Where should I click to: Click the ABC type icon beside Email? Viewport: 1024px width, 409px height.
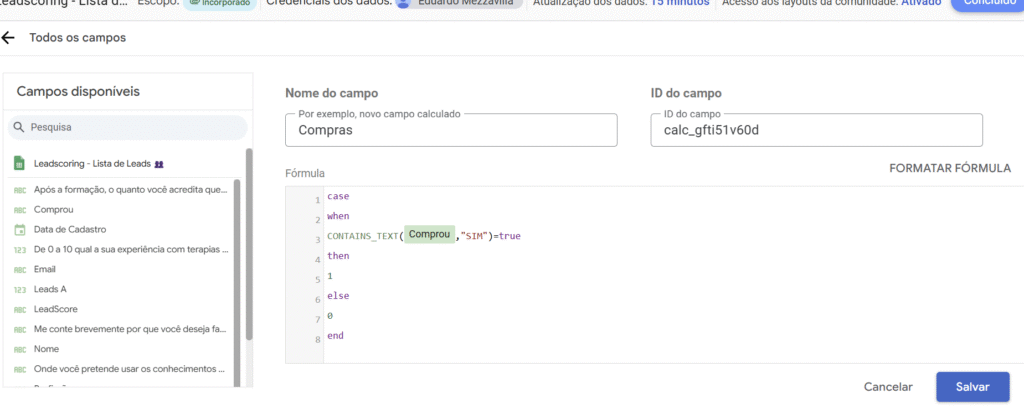click(x=19, y=269)
